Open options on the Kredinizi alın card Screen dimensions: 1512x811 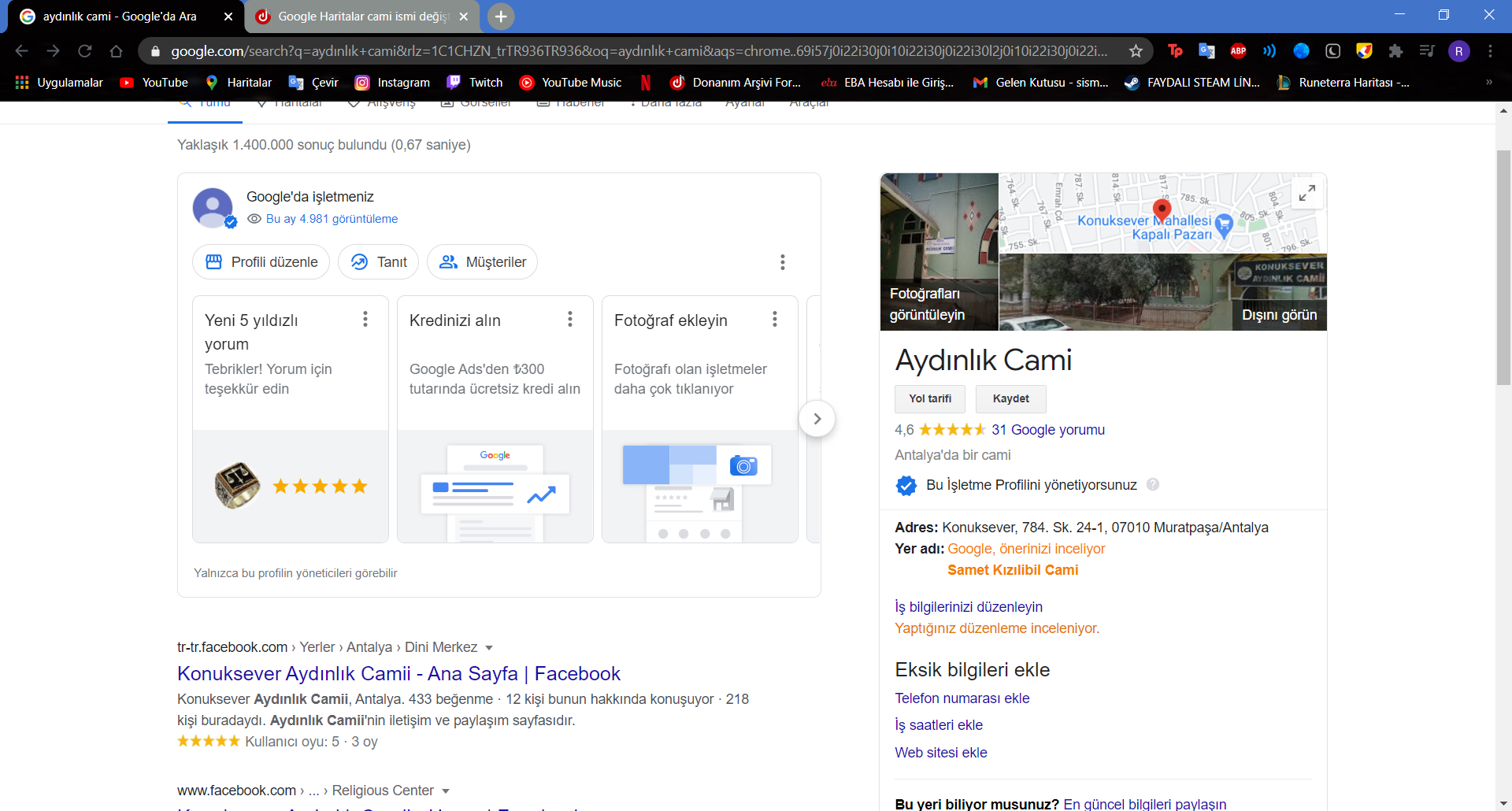(570, 319)
